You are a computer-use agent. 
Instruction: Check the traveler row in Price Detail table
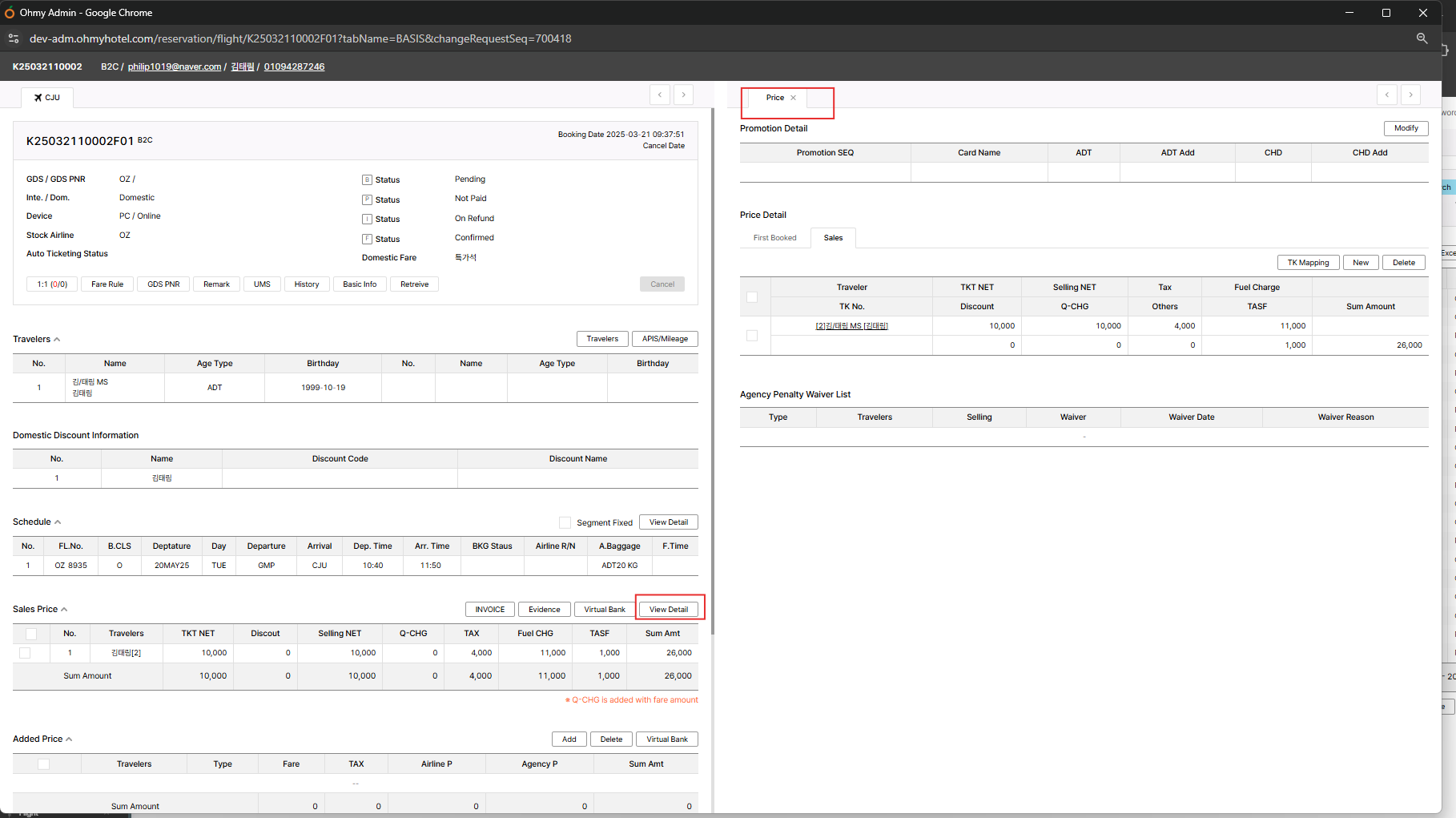click(x=751, y=336)
